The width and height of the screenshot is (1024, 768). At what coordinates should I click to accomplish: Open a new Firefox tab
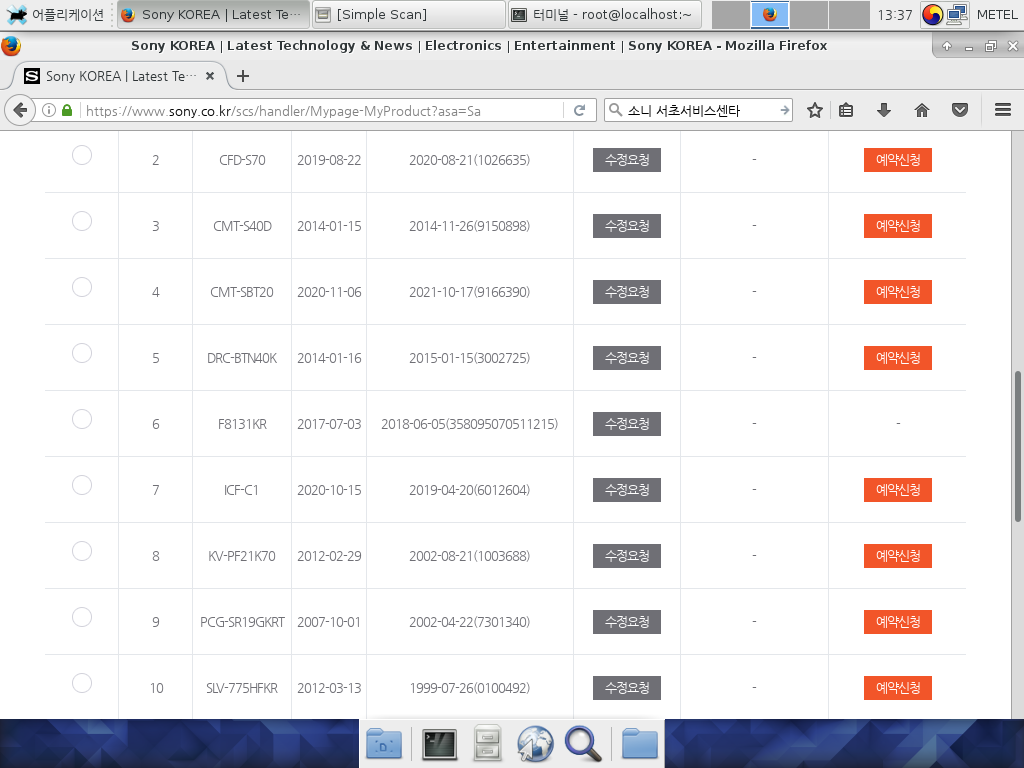pyautogui.click(x=243, y=76)
